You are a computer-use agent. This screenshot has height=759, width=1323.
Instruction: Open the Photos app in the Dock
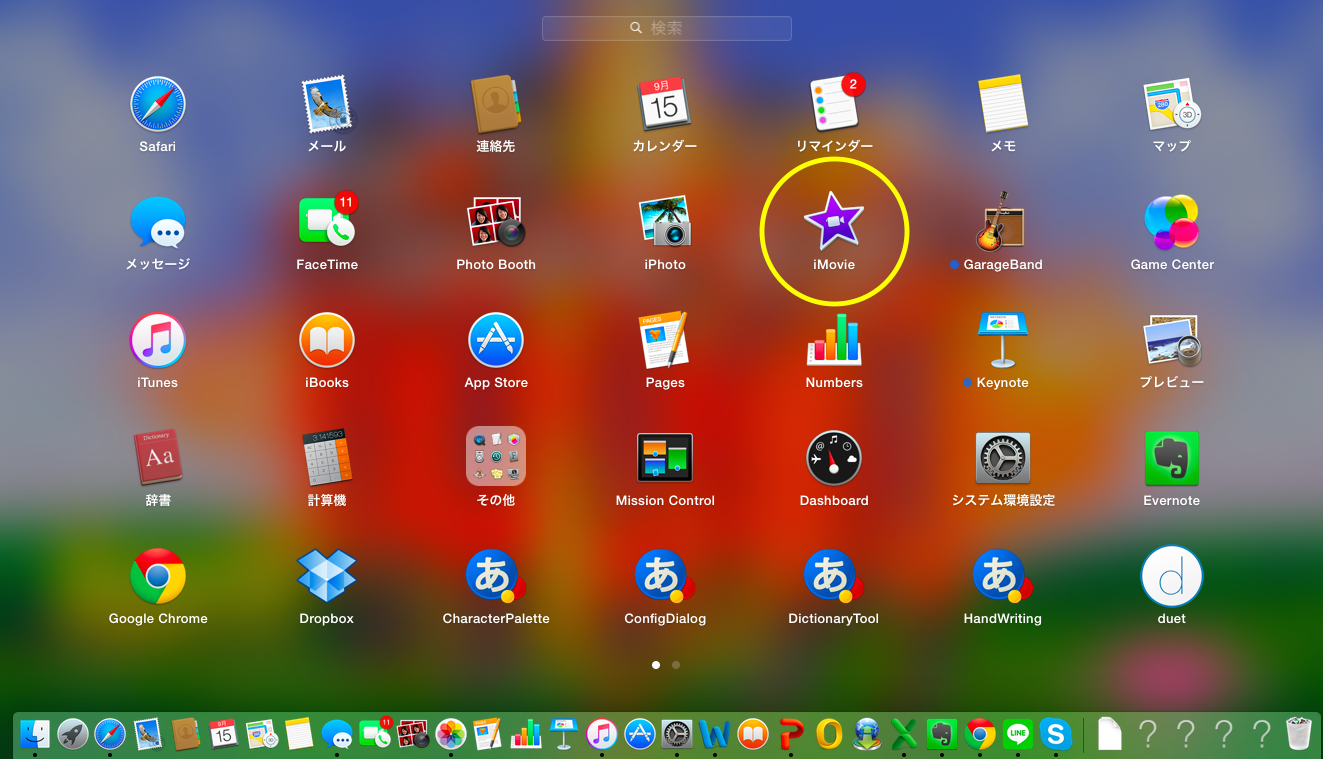point(451,734)
